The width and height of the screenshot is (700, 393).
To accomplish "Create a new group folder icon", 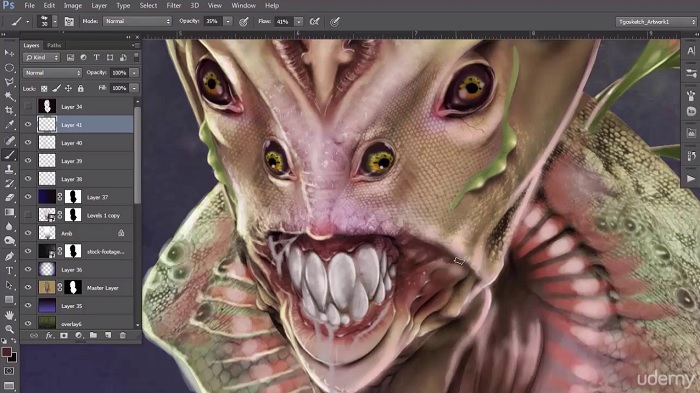I will click(93, 335).
